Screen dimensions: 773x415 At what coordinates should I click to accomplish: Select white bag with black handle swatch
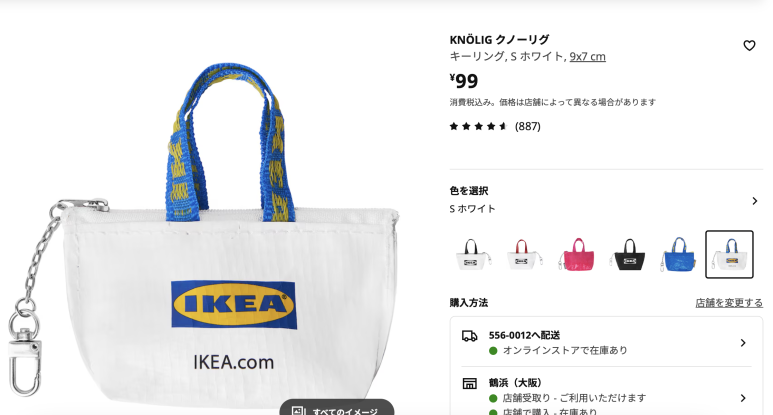[472, 254]
